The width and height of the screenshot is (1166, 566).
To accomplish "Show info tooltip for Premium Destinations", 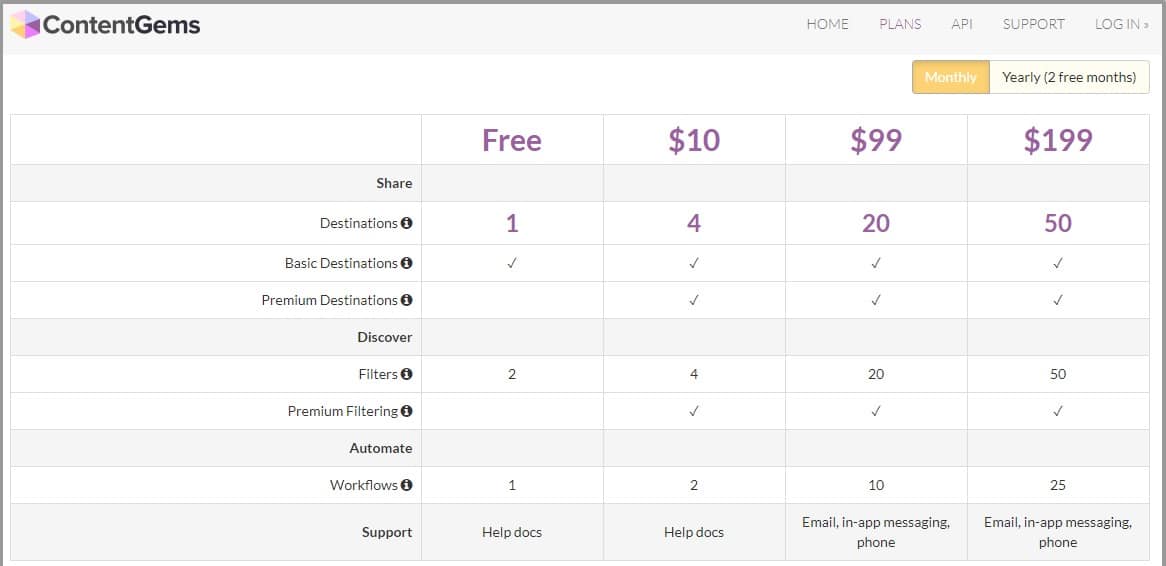I will [x=406, y=300].
